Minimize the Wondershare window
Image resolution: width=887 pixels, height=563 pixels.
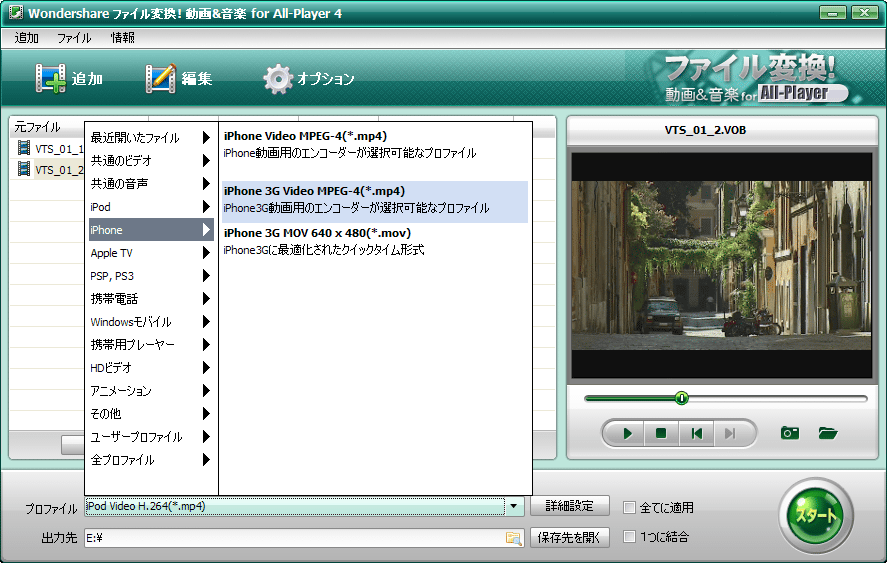(x=833, y=12)
